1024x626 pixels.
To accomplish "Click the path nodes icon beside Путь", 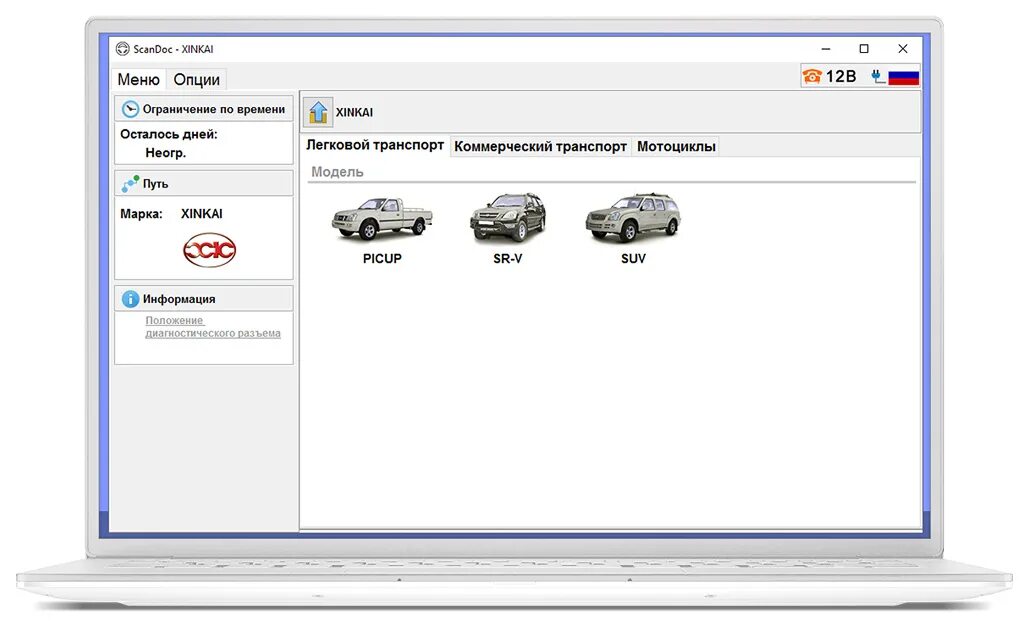I will pyautogui.click(x=130, y=184).
